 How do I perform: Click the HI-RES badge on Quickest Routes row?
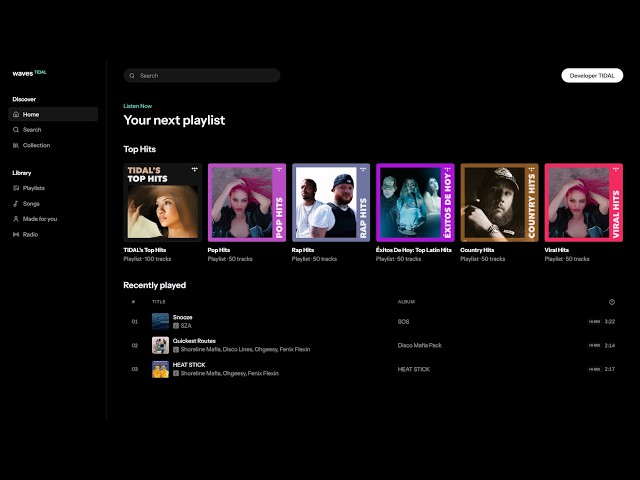point(594,345)
